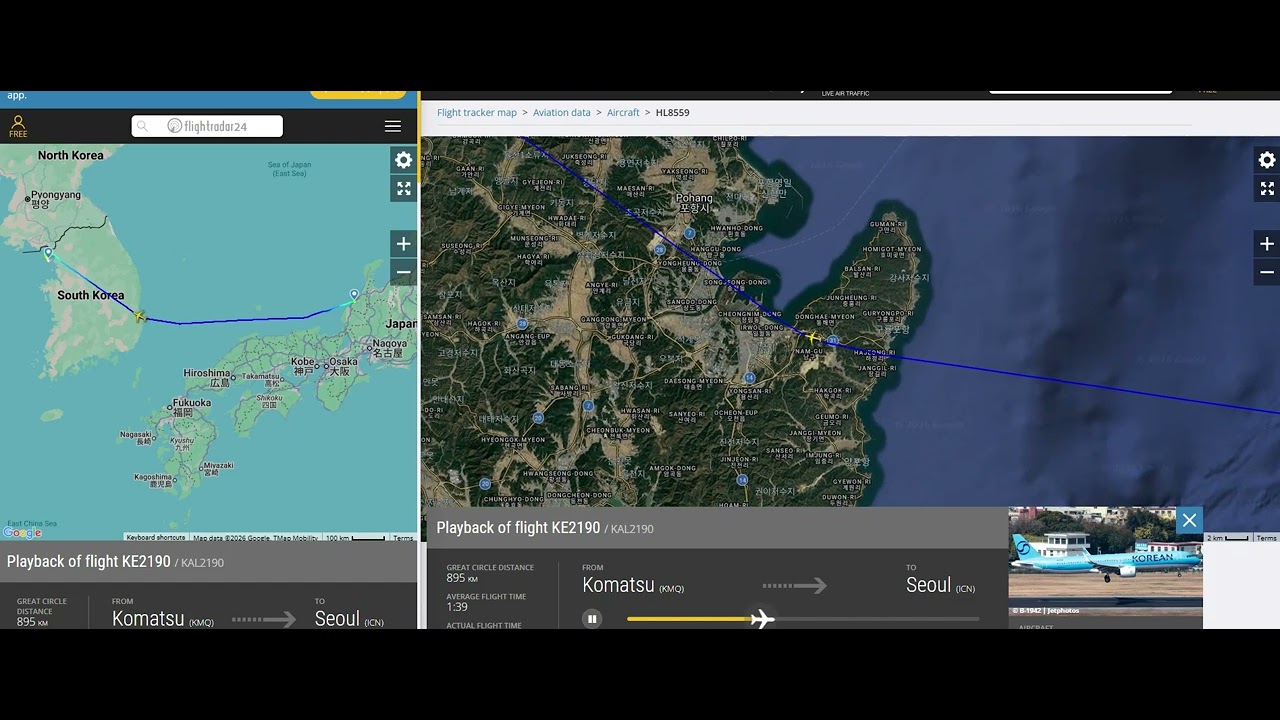Screen dimensions: 1280x720
Task: Click average flight time value 1:39
Action: tap(457, 607)
